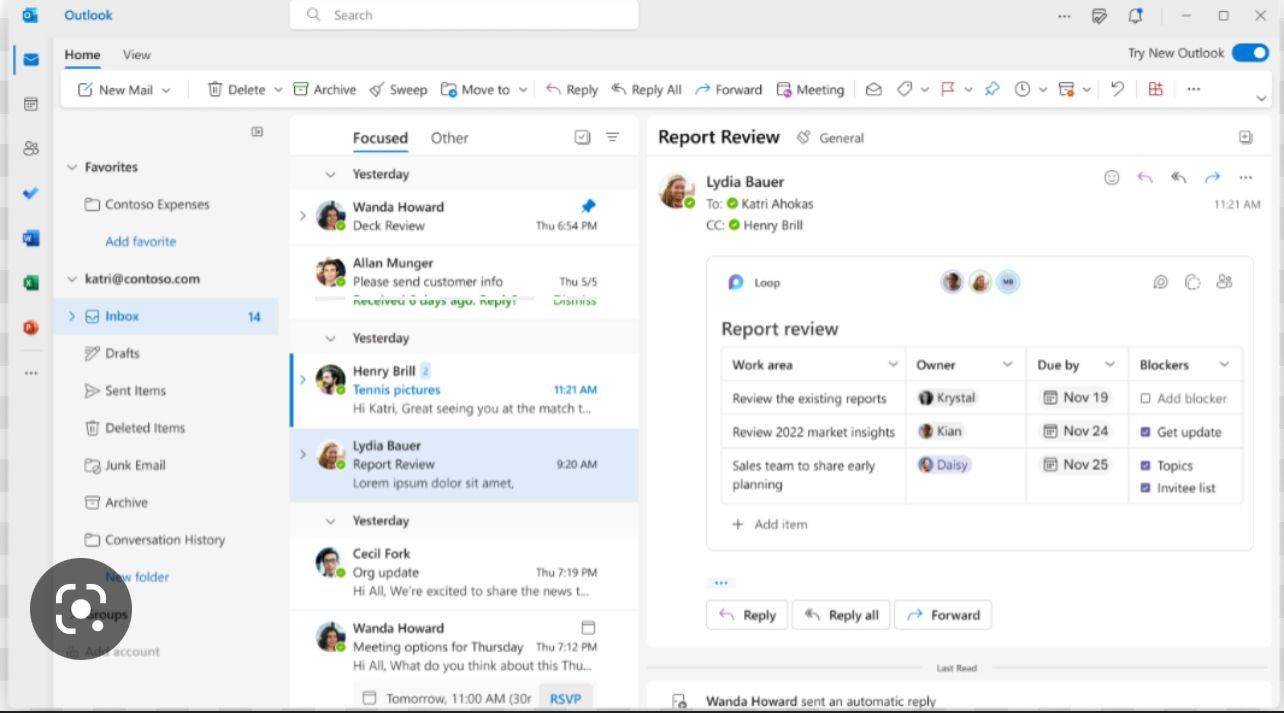Switch to the Home tab
This screenshot has width=1284, height=713.
point(83,55)
